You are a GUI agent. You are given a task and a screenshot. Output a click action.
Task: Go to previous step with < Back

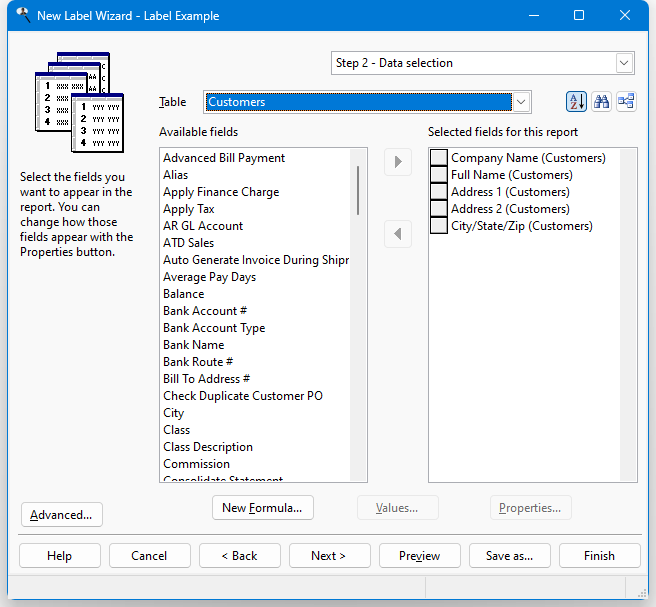click(240, 556)
